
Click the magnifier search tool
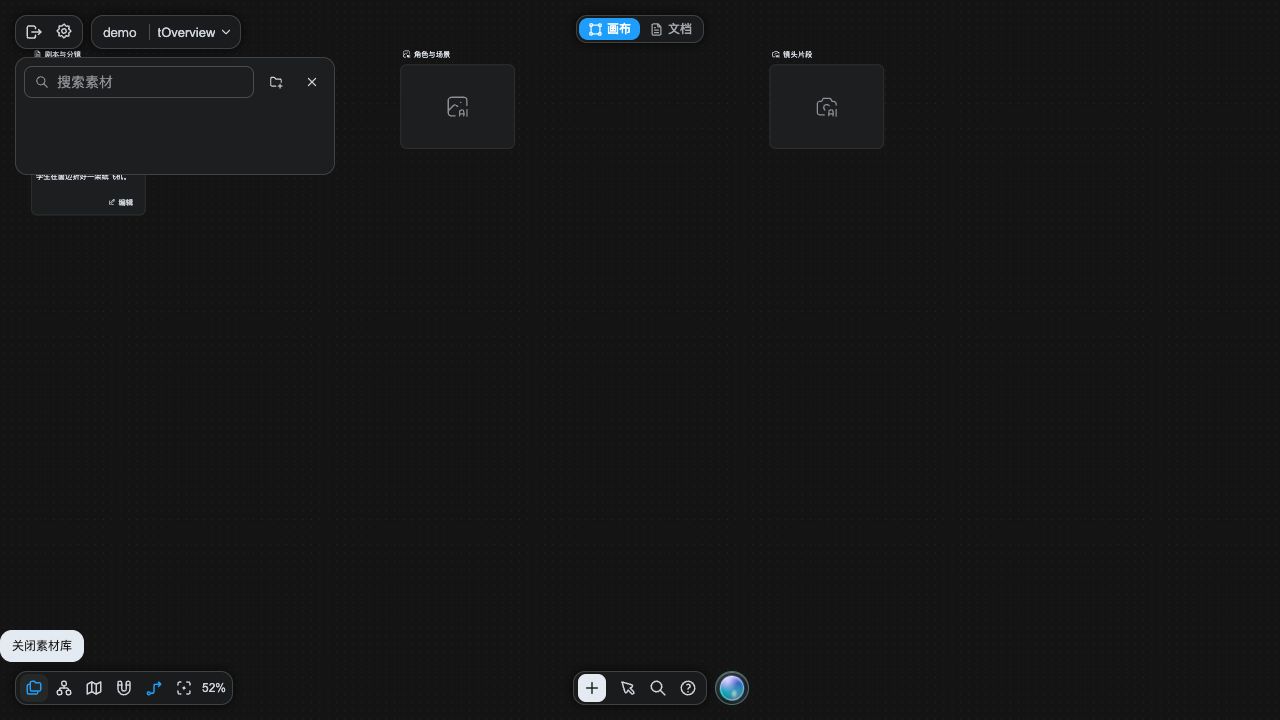[658, 688]
